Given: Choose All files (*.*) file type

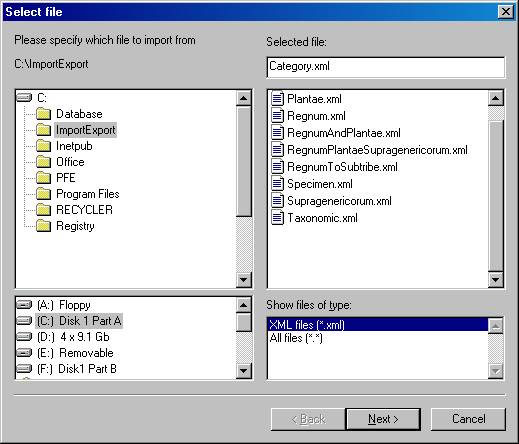Looking at the screenshot, I should pyautogui.click(x=296, y=338).
